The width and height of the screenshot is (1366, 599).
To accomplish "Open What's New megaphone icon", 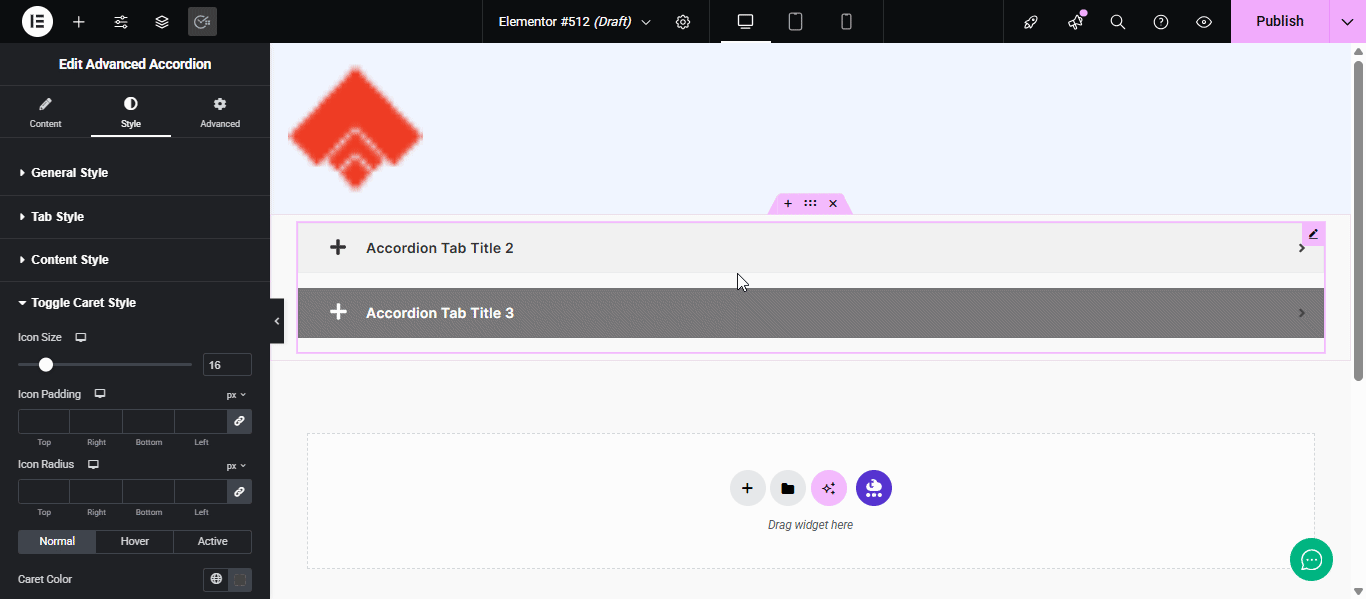I will [1075, 21].
